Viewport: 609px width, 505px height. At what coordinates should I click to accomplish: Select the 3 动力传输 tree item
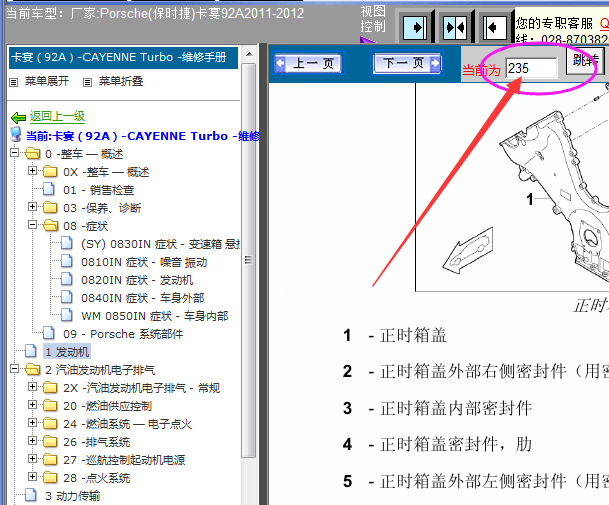[73, 496]
